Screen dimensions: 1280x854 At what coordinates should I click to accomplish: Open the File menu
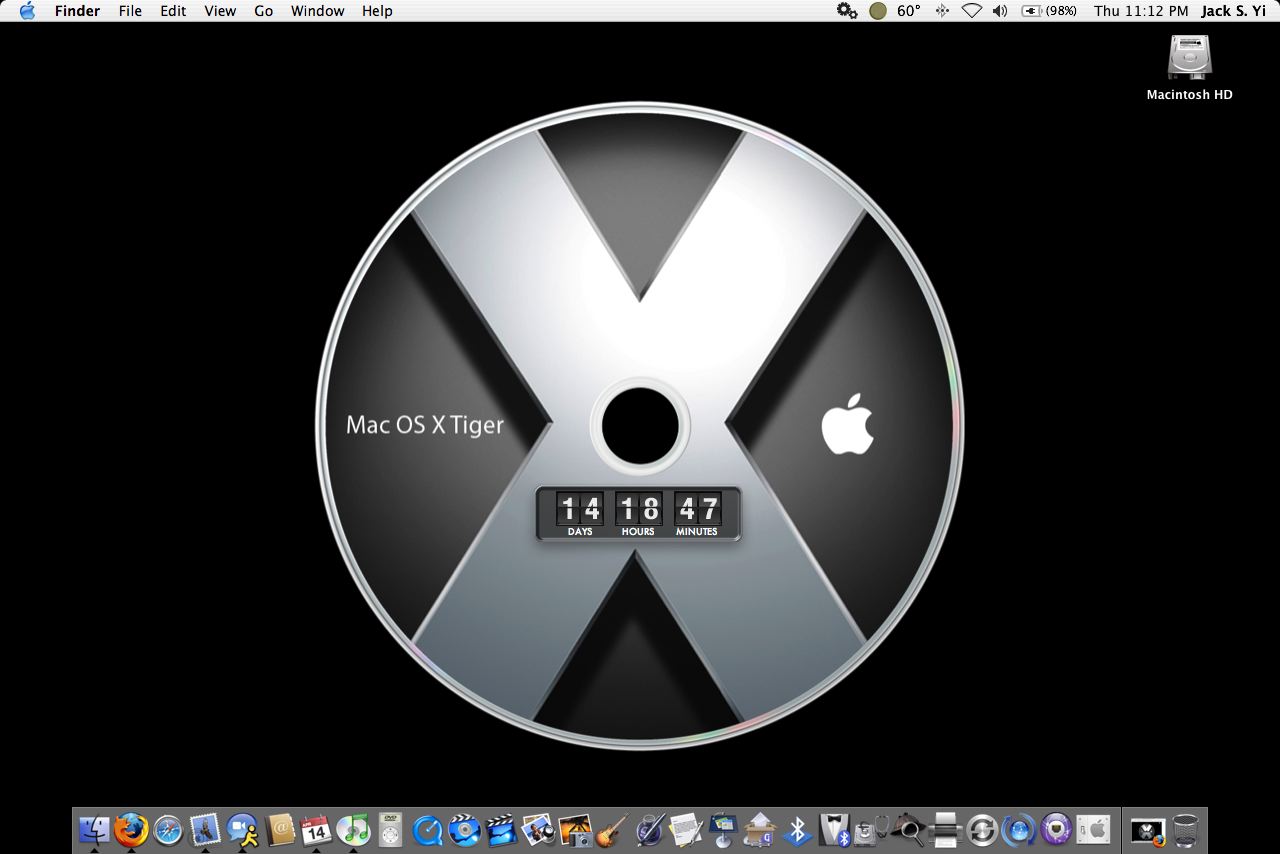[130, 11]
